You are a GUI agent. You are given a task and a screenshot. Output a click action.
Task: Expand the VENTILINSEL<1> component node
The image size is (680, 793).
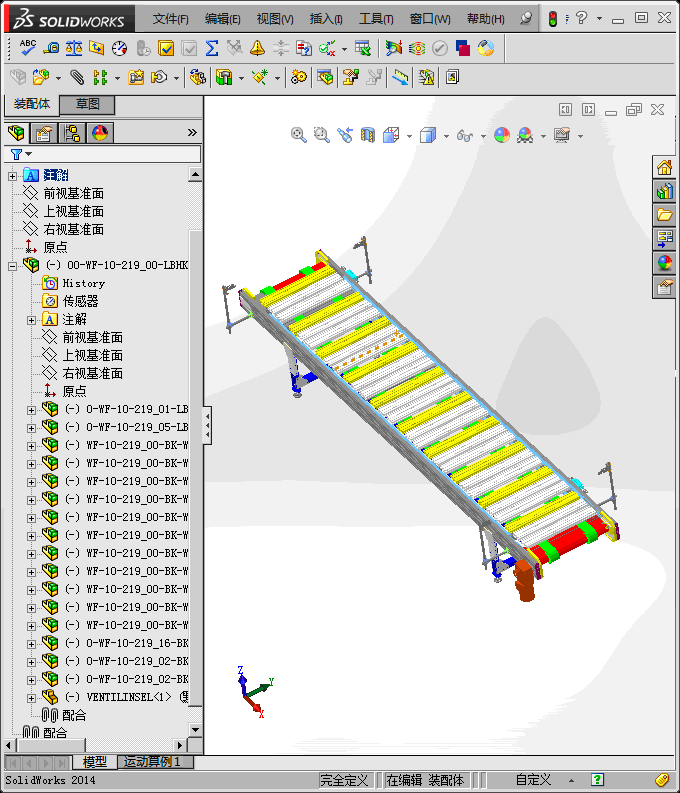31,698
